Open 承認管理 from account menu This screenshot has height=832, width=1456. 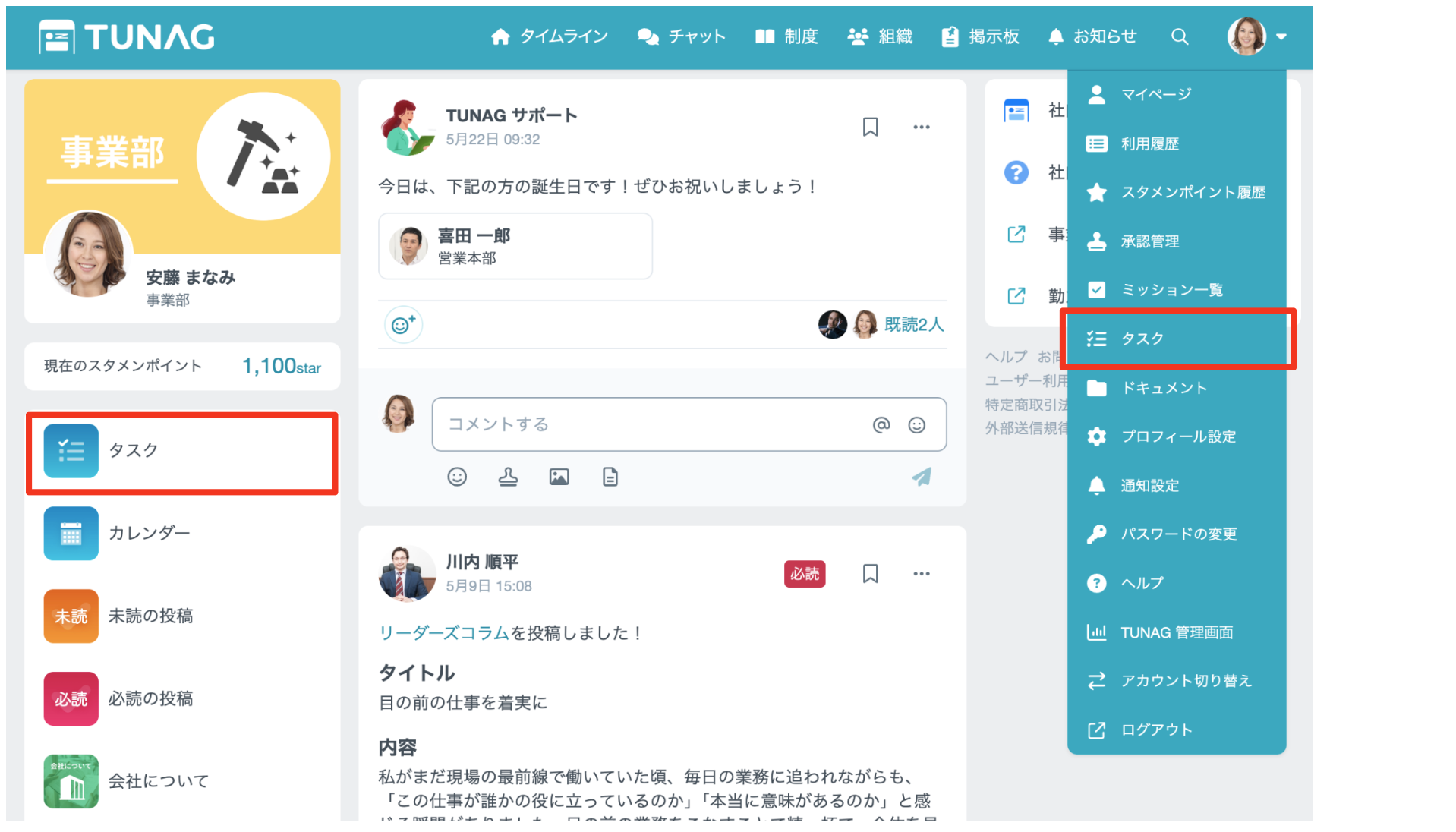click(1177, 241)
